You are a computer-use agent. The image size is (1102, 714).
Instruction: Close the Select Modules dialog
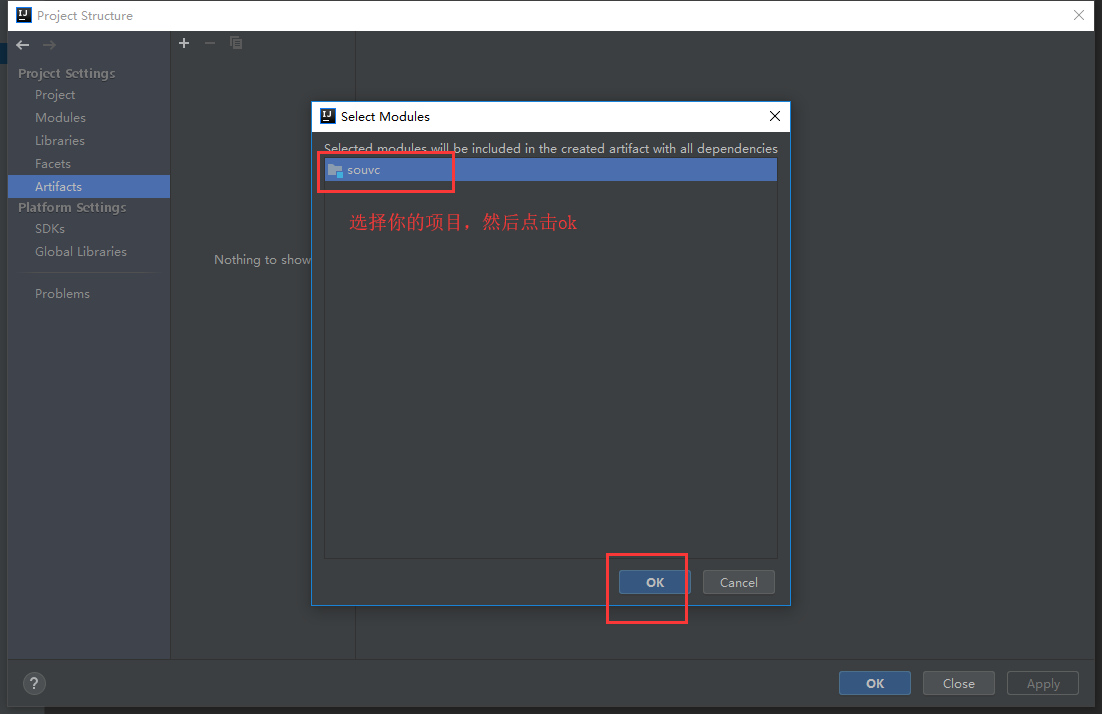coord(774,116)
